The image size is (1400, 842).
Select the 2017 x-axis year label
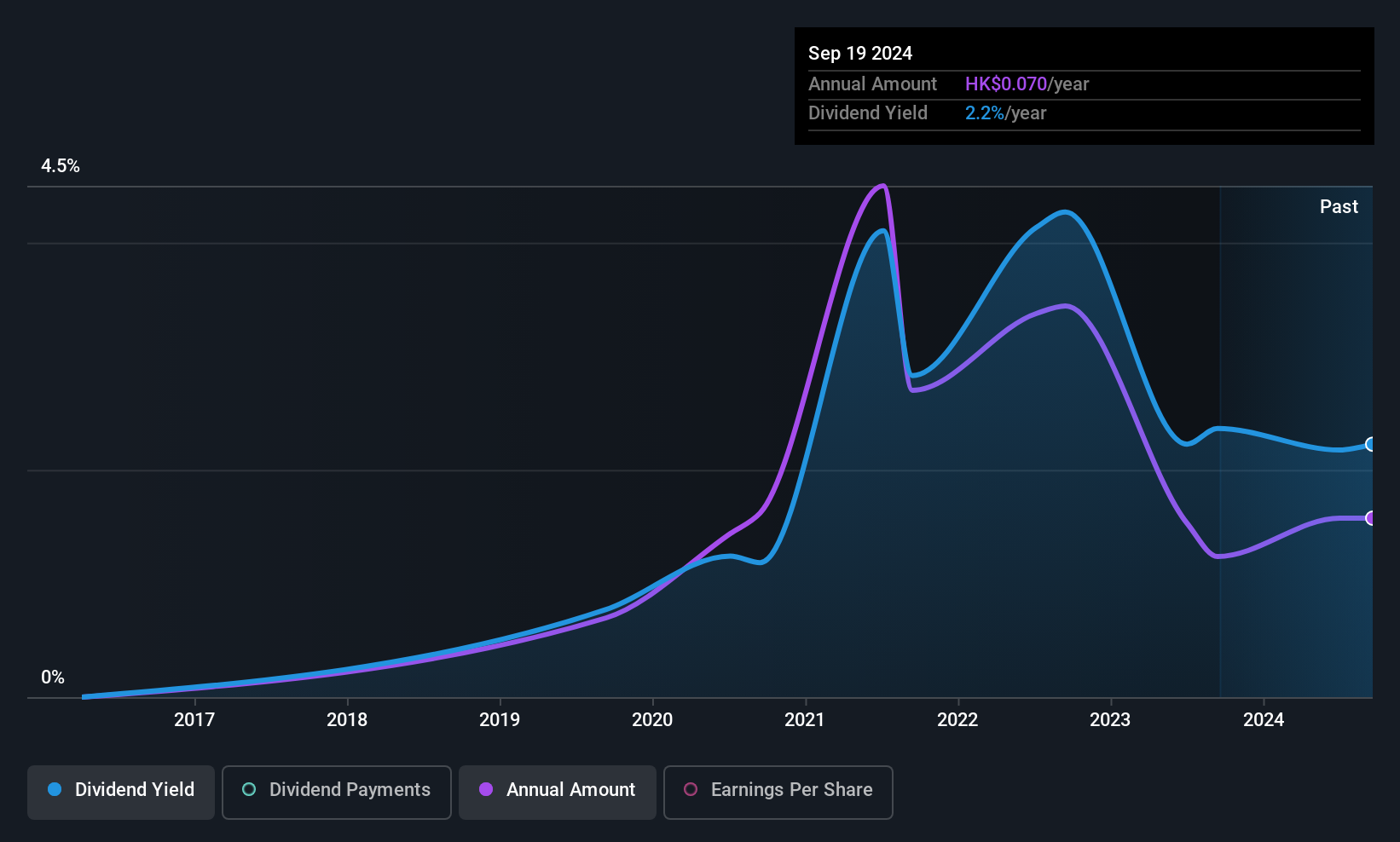(194, 719)
